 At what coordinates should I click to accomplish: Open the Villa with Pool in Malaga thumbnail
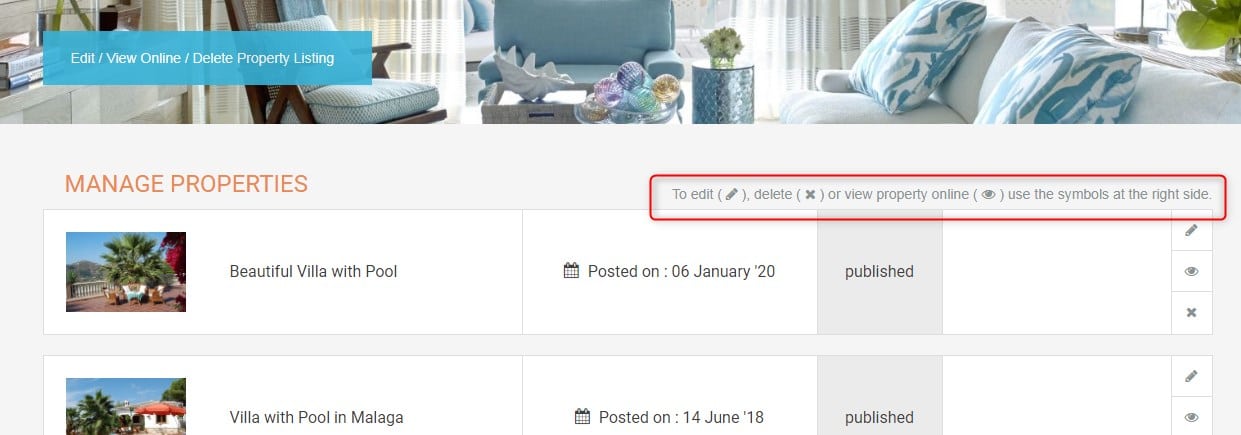[x=126, y=406]
